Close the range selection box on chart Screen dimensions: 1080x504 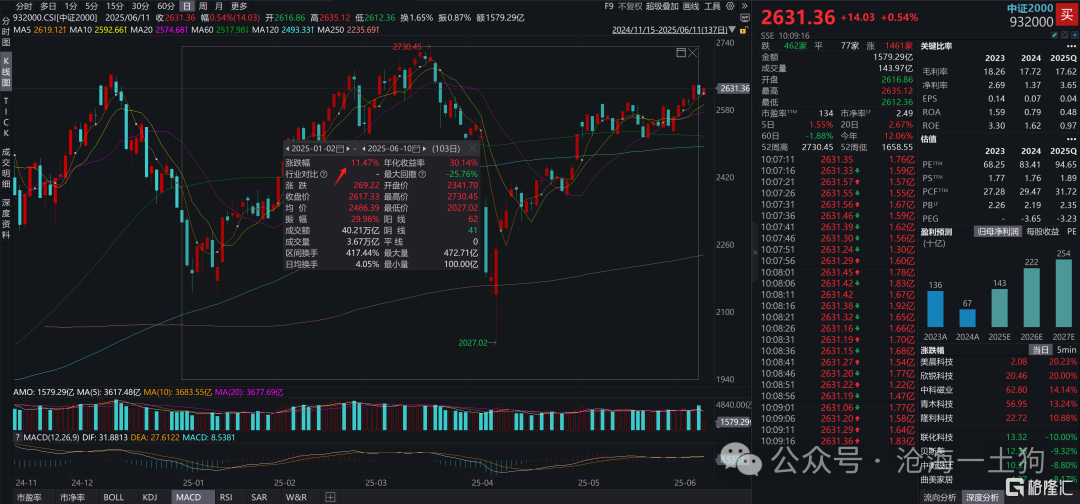[x=693, y=52]
